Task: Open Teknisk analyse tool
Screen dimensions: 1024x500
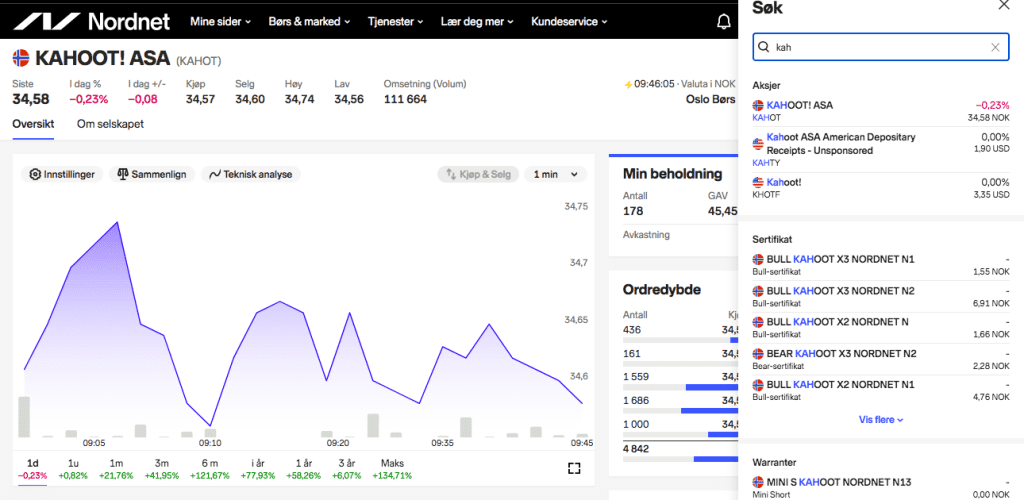Action: pyautogui.click(x=251, y=174)
